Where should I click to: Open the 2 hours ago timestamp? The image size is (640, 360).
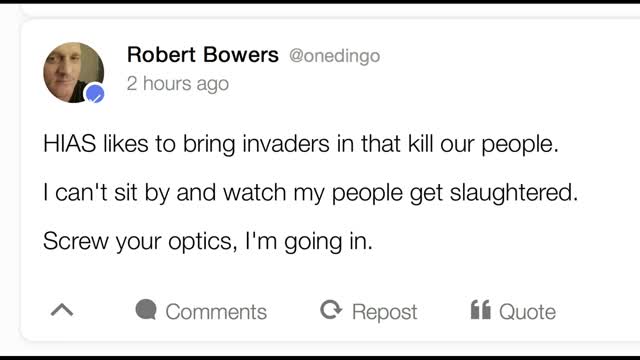tap(178, 84)
